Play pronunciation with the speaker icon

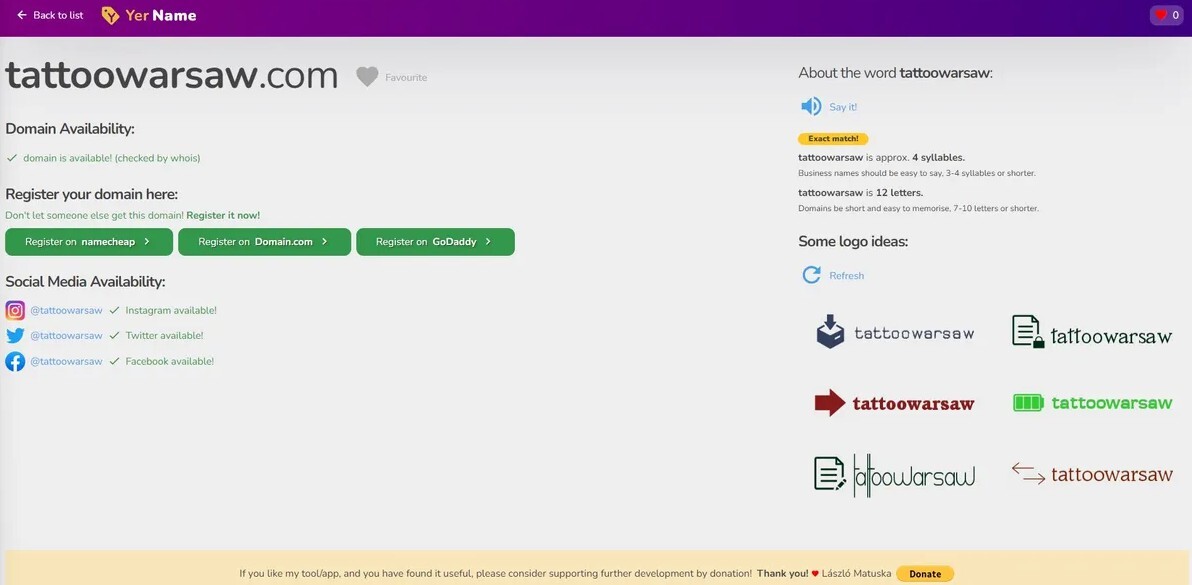coord(811,106)
